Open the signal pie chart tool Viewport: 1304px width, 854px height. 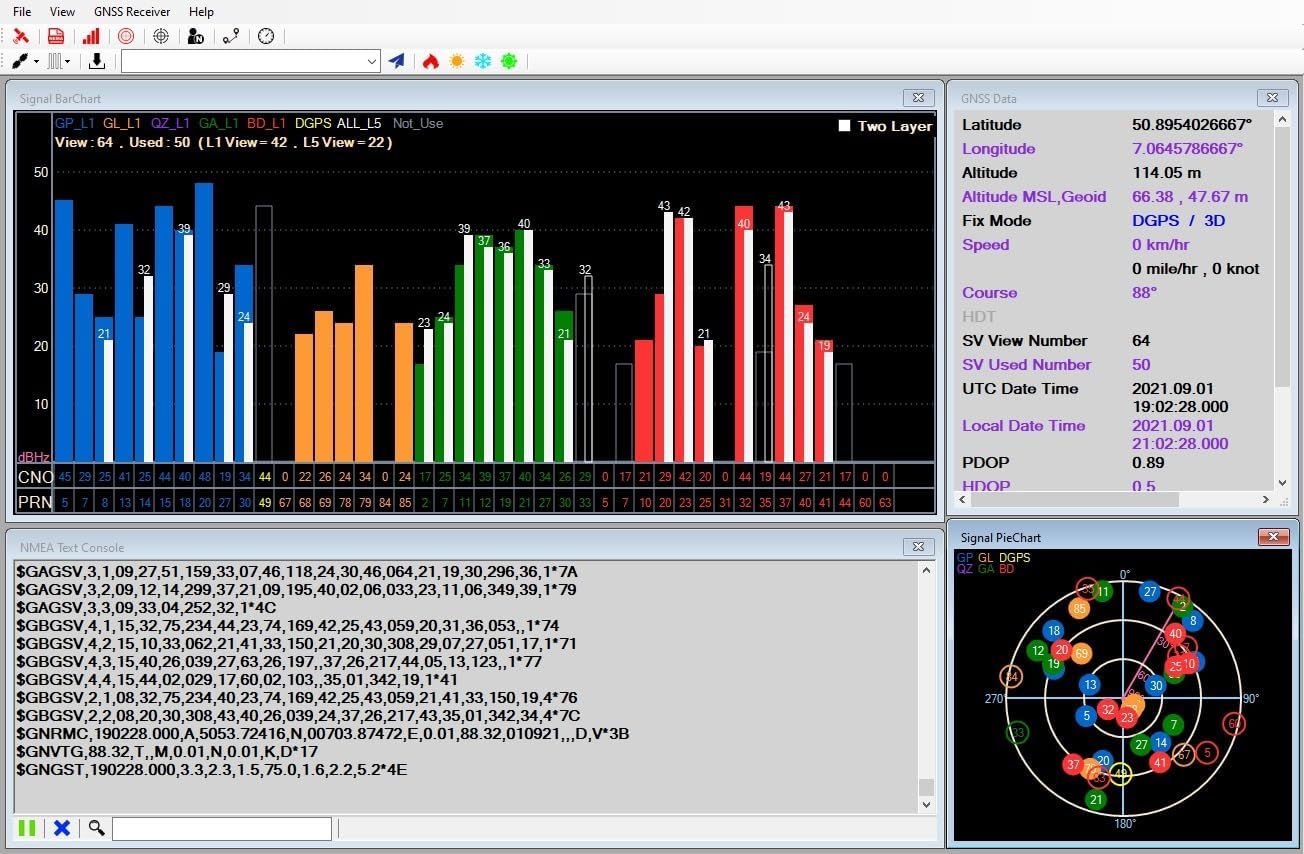pyautogui.click(x=124, y=36)
